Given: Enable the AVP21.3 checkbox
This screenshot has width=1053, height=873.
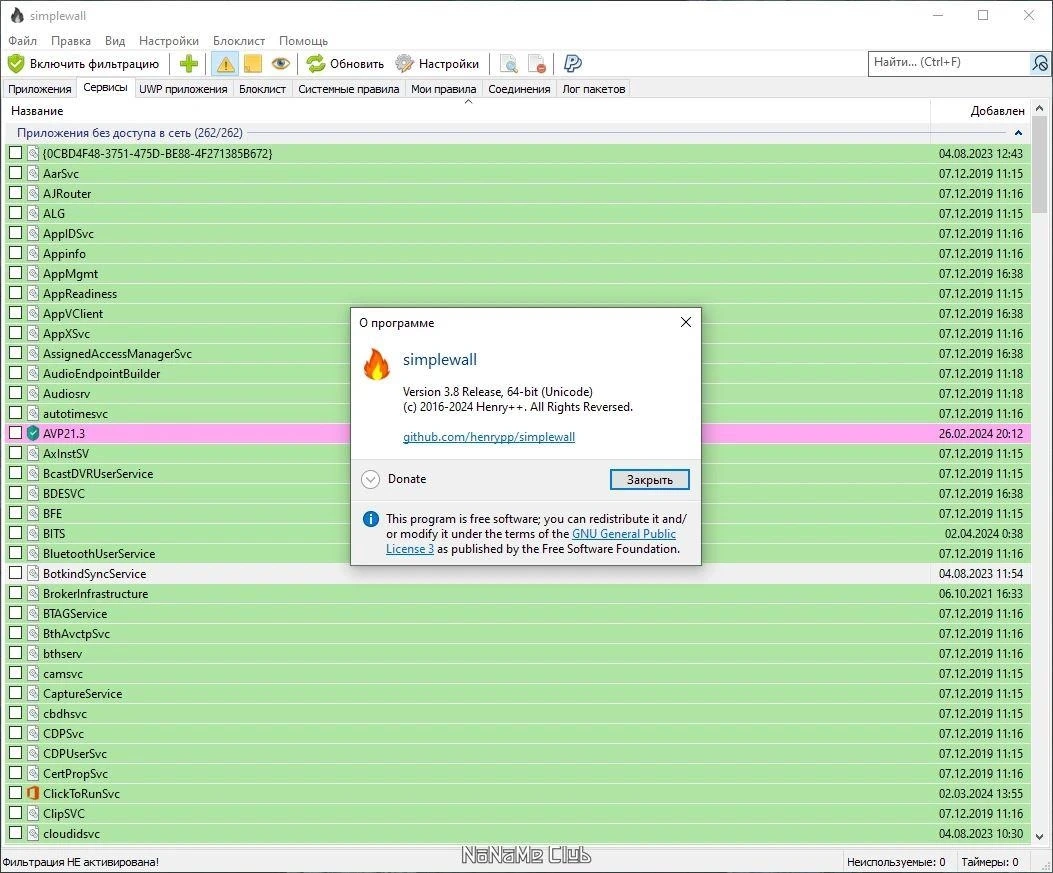Looking at the screenshot, I should tap(15, 432).
